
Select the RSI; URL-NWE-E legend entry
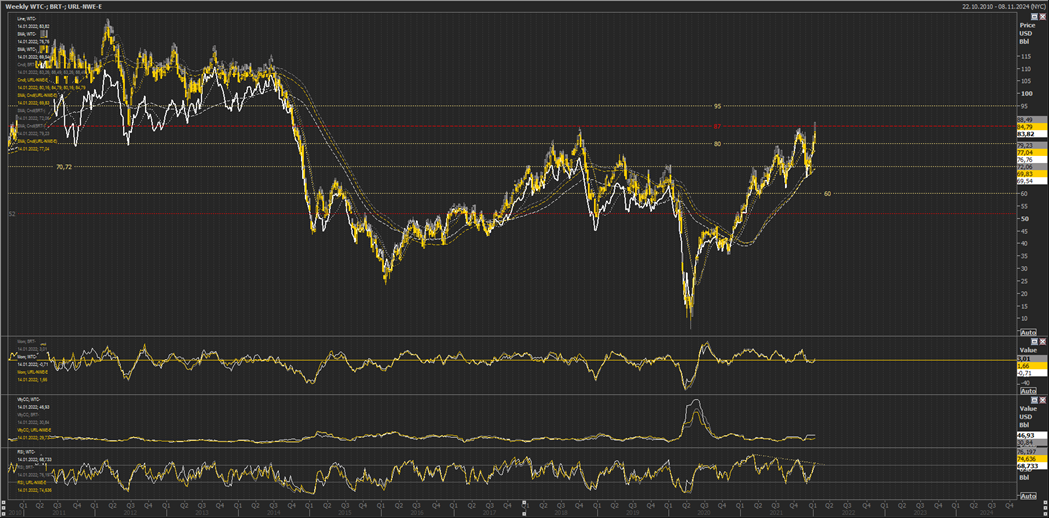pos(31,483)
